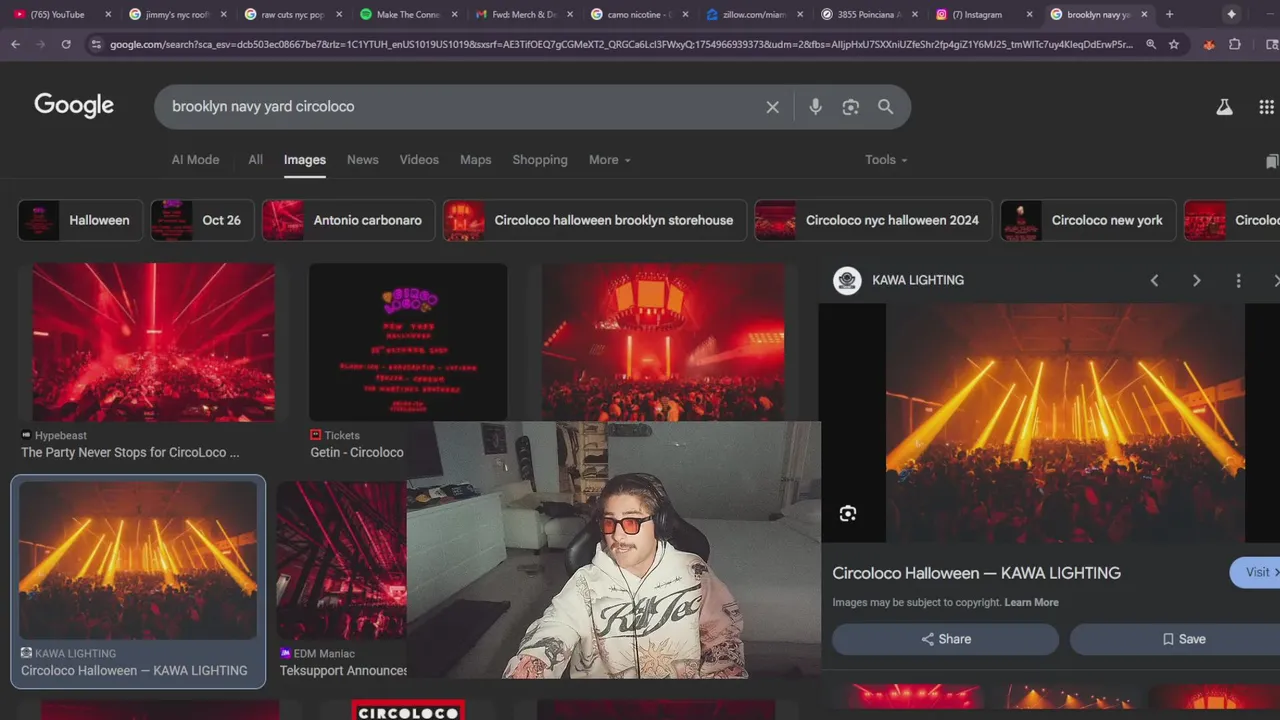Image resolution: width=1280 pixels, height=720 pixels.
Task: Select the Images results tab
Action: tap(305, 160)
